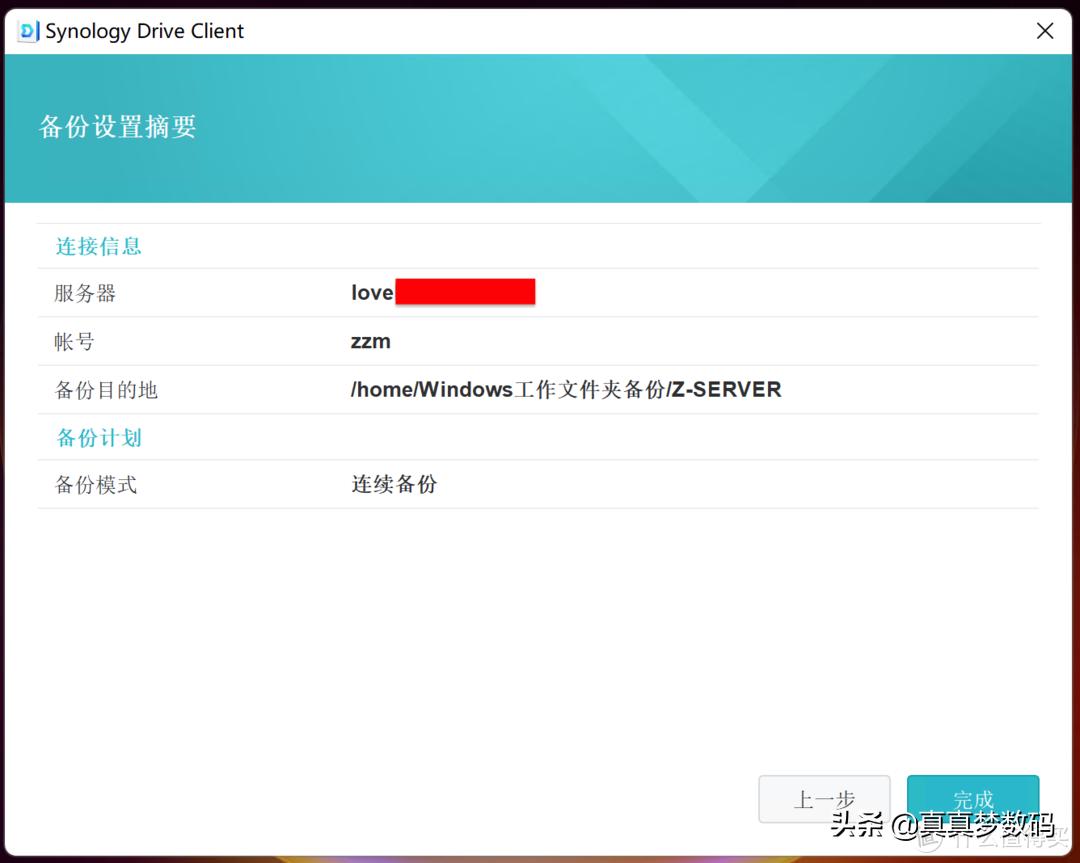Click the 完成 button to finish setup

972,799
